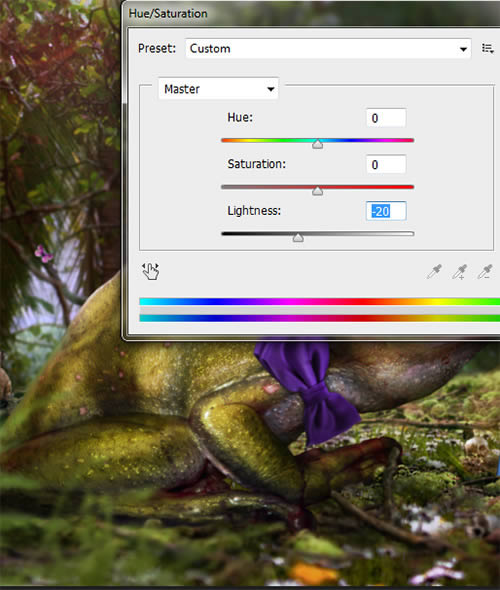Click the top rainbow color bar

pos(319,301)
